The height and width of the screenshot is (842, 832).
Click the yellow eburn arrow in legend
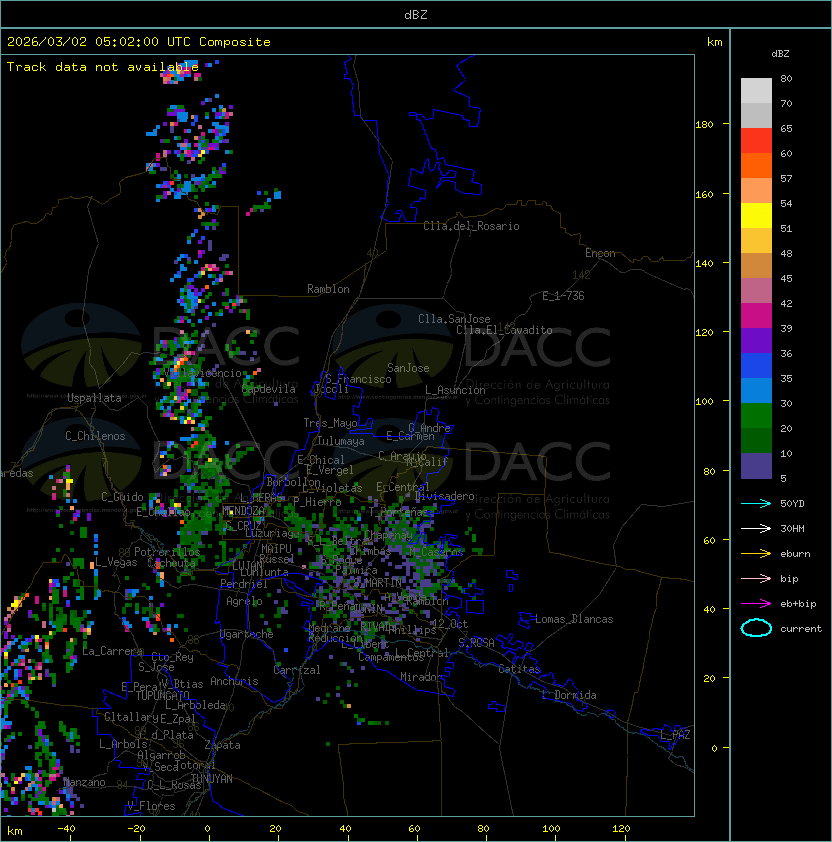click(x=756, y=554)
